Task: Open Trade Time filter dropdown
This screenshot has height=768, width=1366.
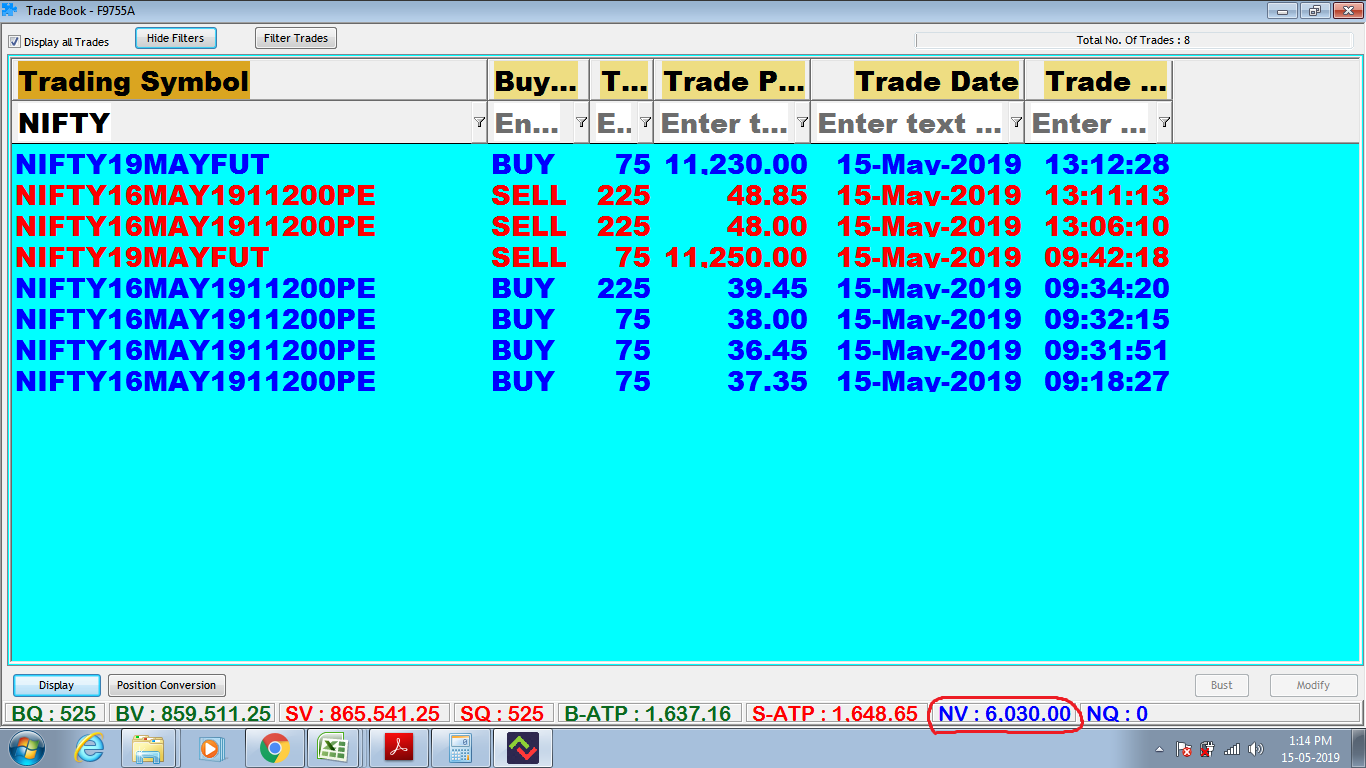Action: [1164, 122]
